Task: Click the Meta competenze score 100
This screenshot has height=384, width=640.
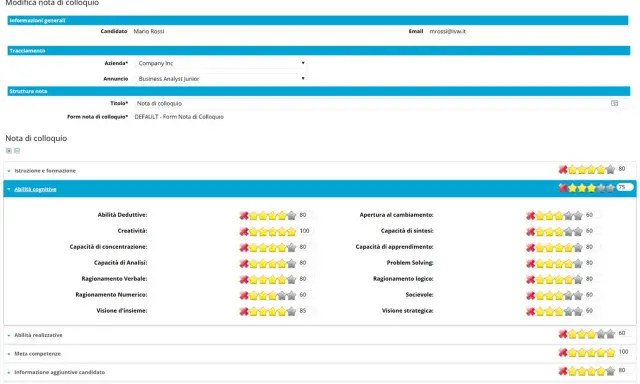Action: [624, 352]
